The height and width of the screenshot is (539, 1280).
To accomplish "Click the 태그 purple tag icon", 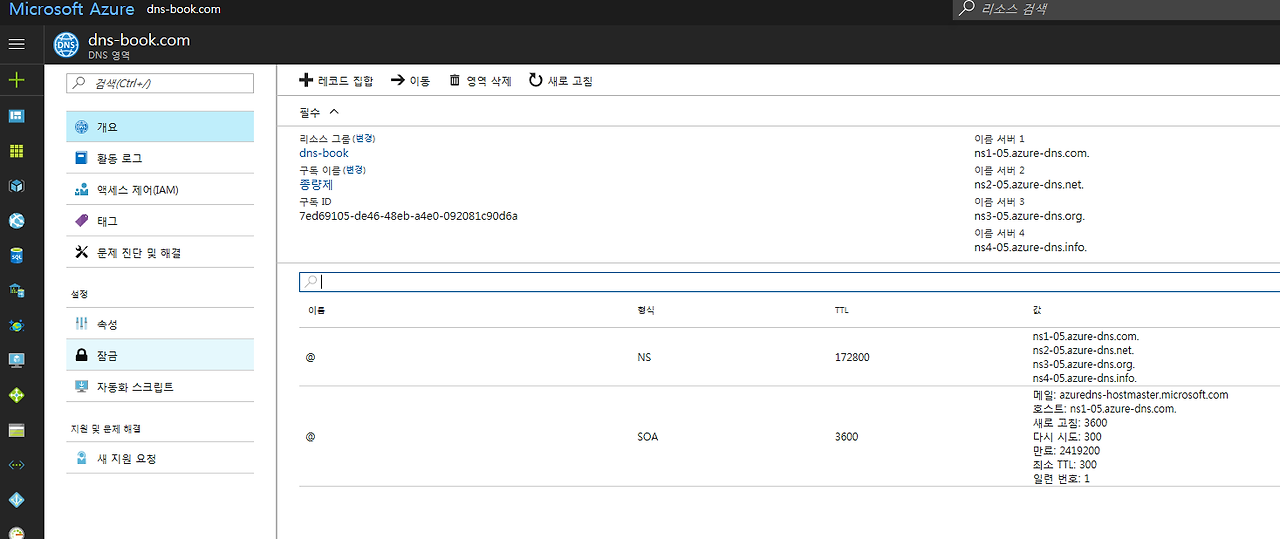I will coord(82,221).
